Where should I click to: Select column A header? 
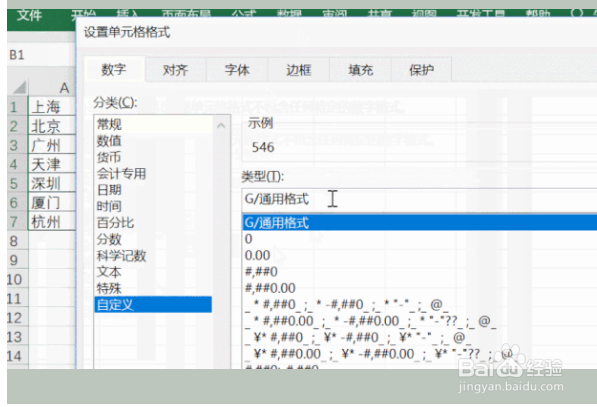[52, 88]
